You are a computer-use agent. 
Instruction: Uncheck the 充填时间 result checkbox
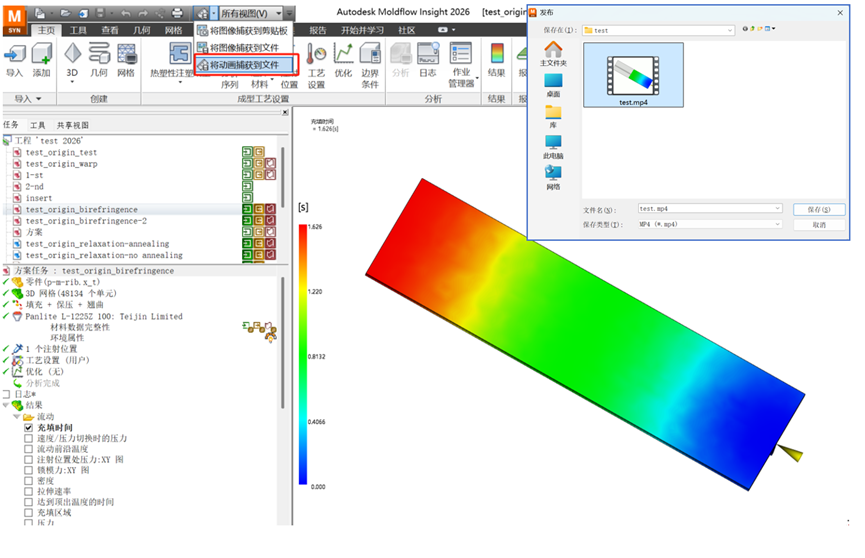[x=29, y=428]
